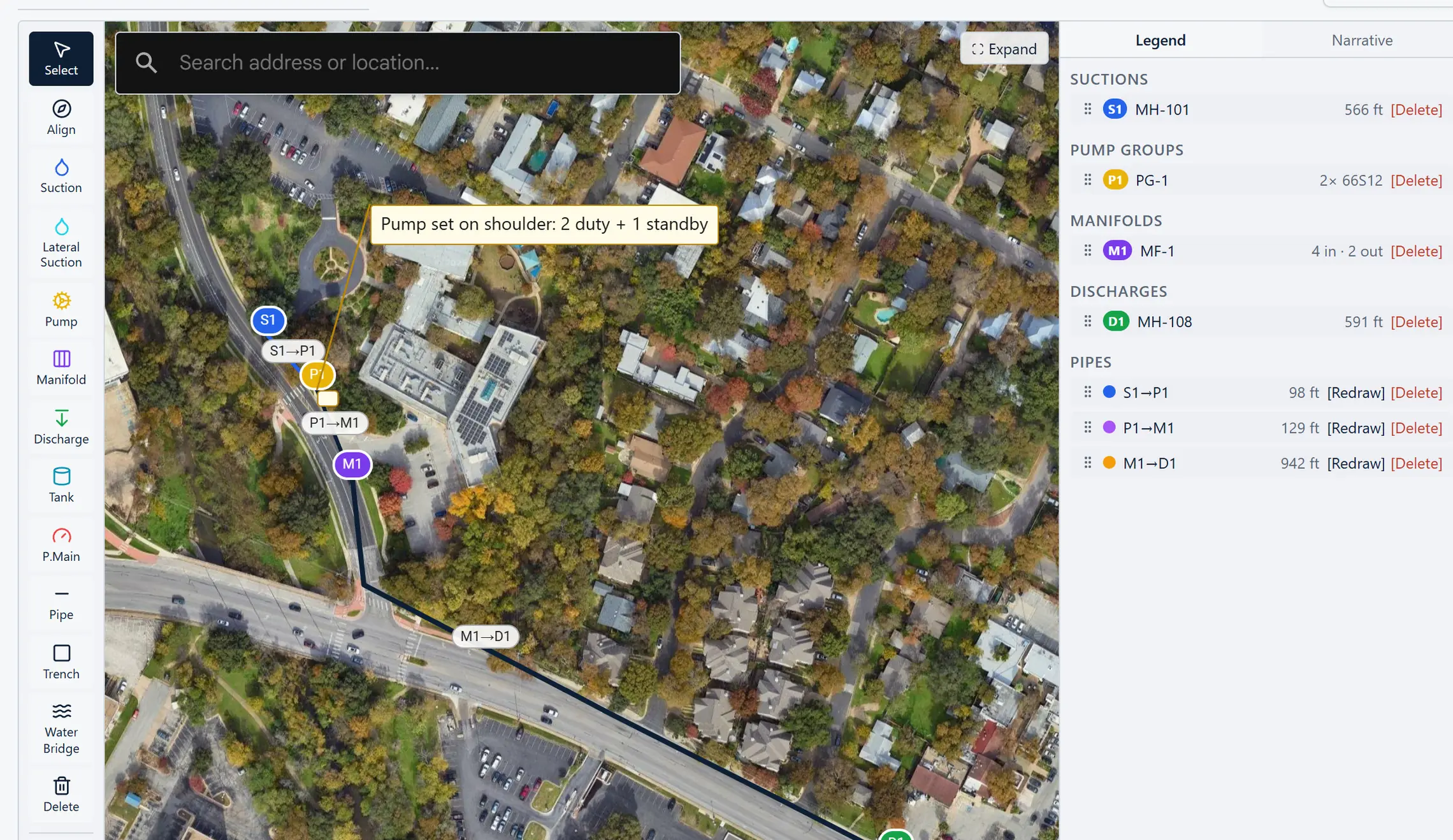Delete the MF-1 manifold

point(1416,251)
